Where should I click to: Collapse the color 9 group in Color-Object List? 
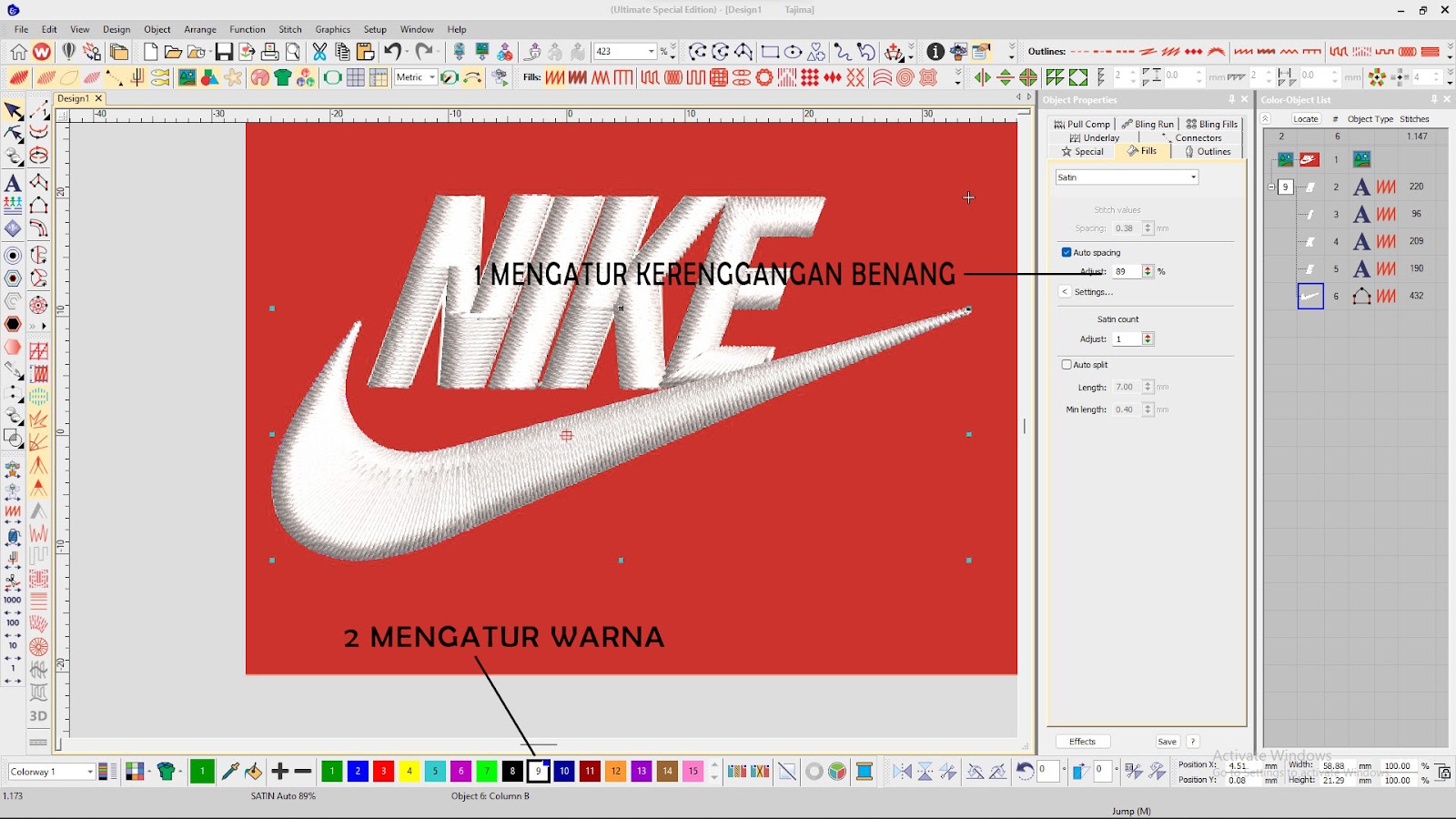click(x=1271, y=187)
